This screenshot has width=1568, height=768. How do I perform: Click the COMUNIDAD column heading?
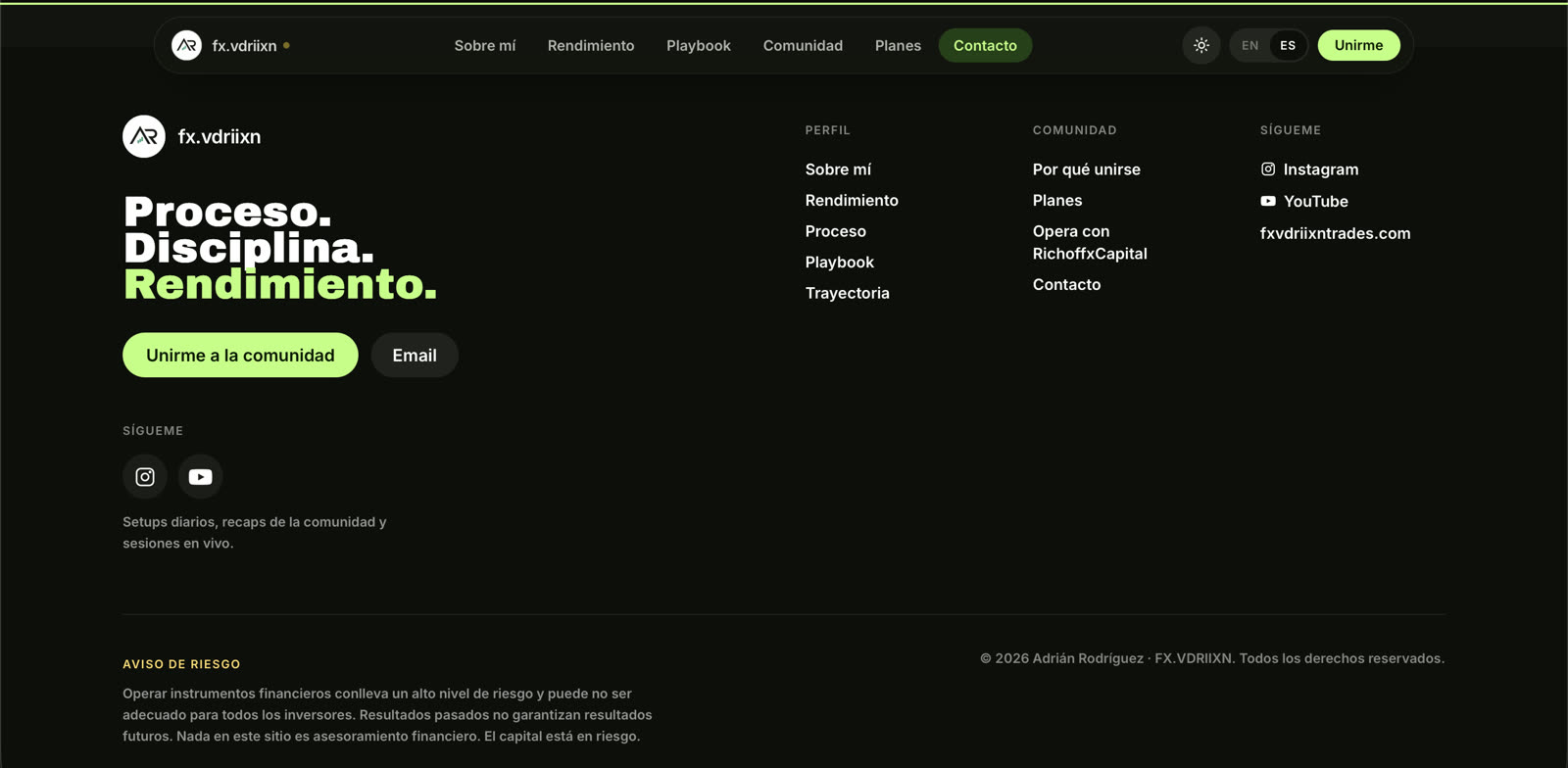point(1075,130)
